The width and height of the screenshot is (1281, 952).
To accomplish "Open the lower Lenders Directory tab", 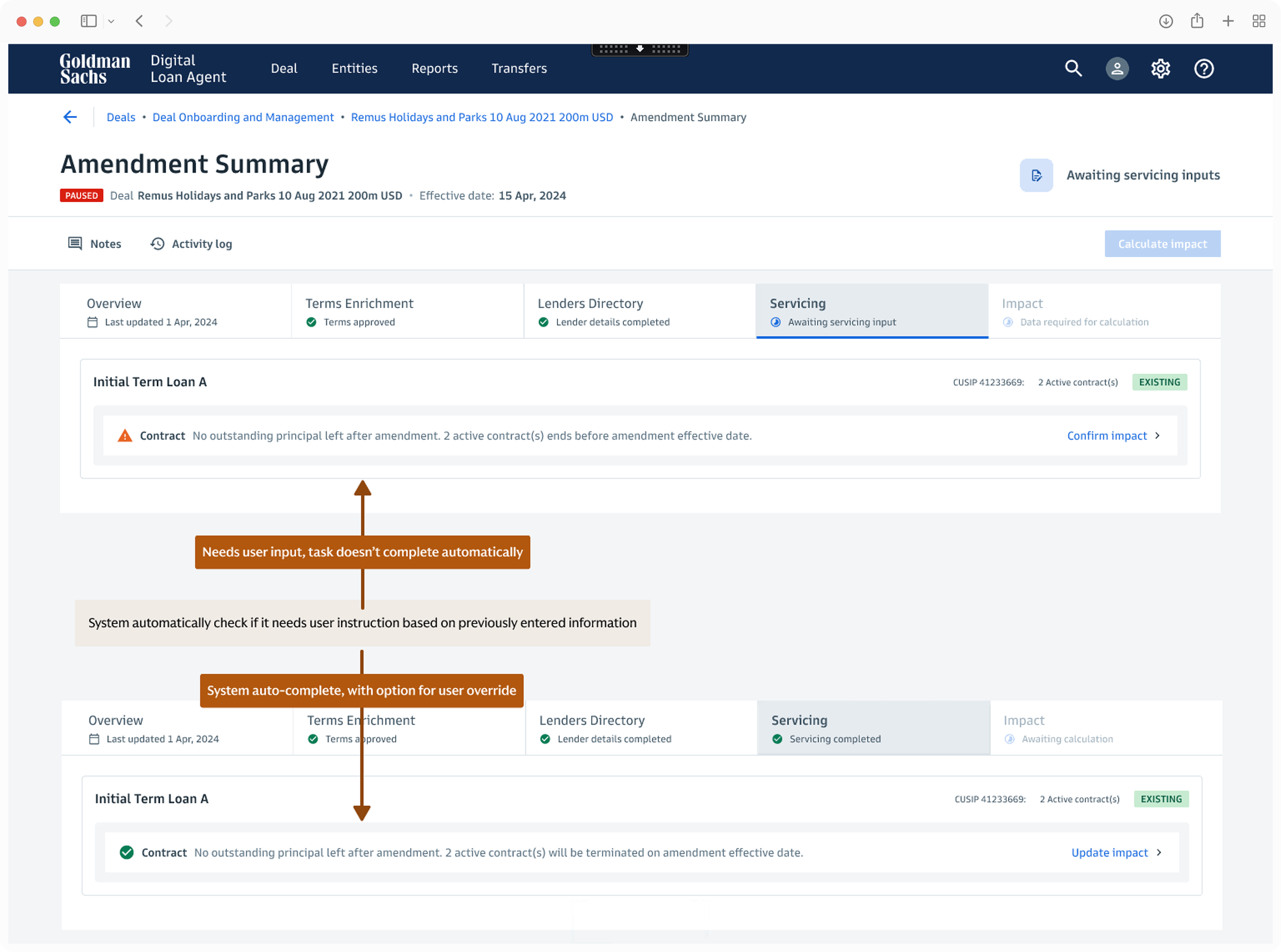I will tap(642, 728).
